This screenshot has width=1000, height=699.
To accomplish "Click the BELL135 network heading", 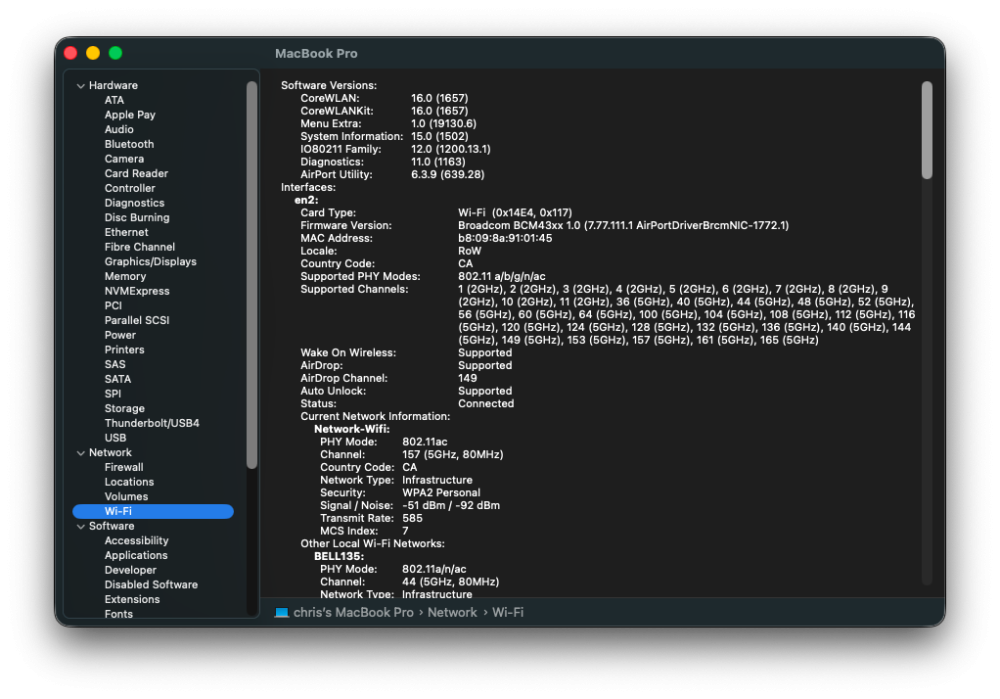I will click(x=339, y=557).
